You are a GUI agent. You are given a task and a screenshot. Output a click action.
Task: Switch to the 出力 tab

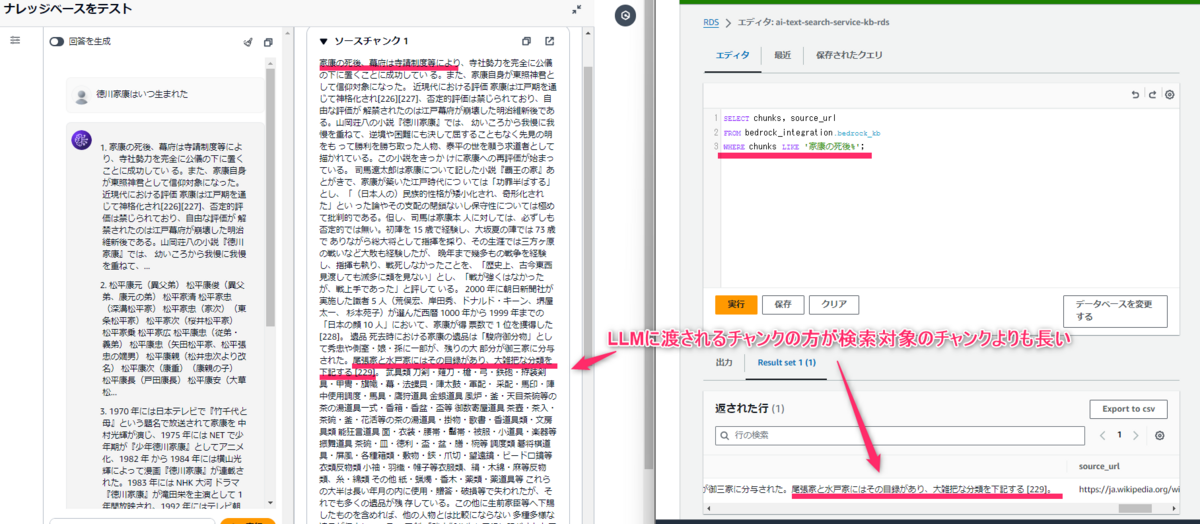tap(723, 361)
